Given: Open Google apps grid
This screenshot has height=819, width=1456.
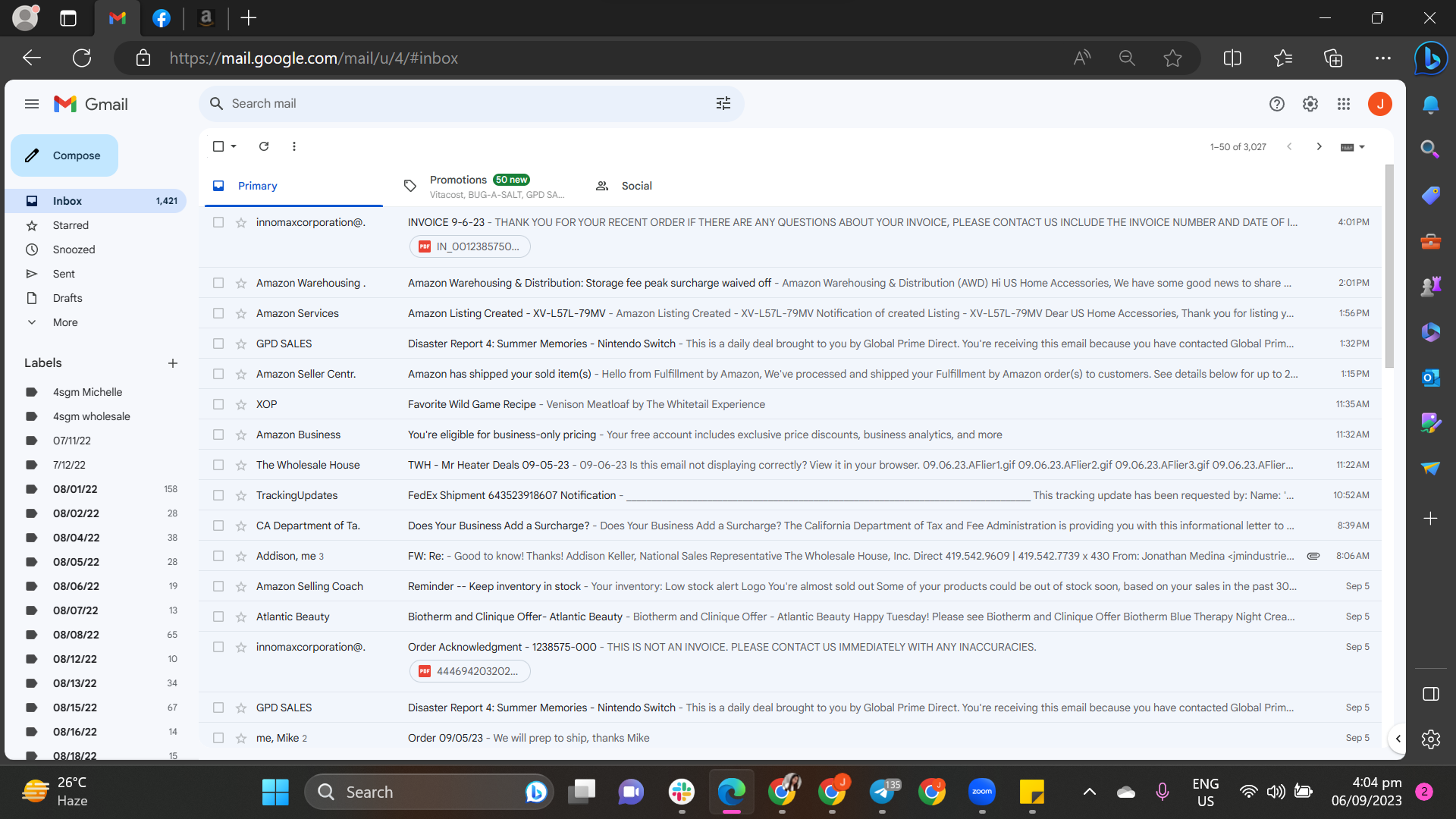Looking at the screenshot, I should point(1343,104).
